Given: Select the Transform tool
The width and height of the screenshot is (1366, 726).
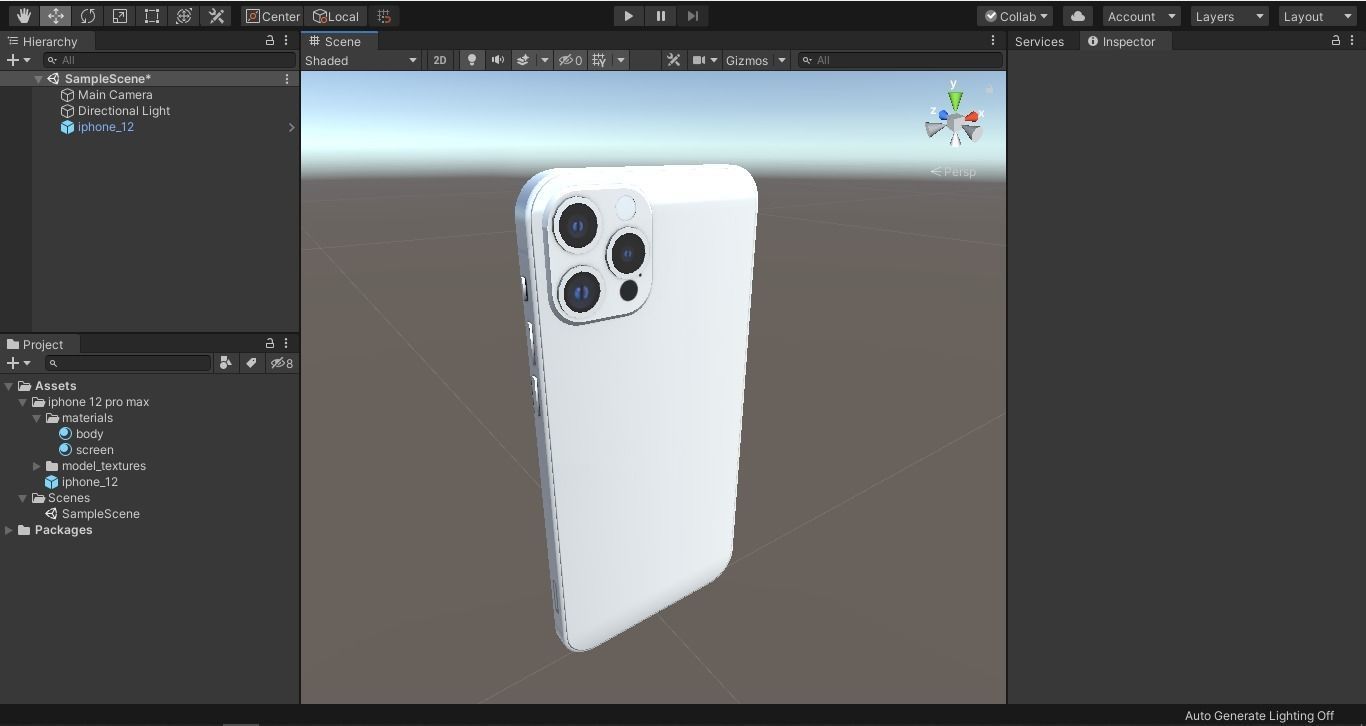Looking at the screenshot, I should [x=184, y=16].
